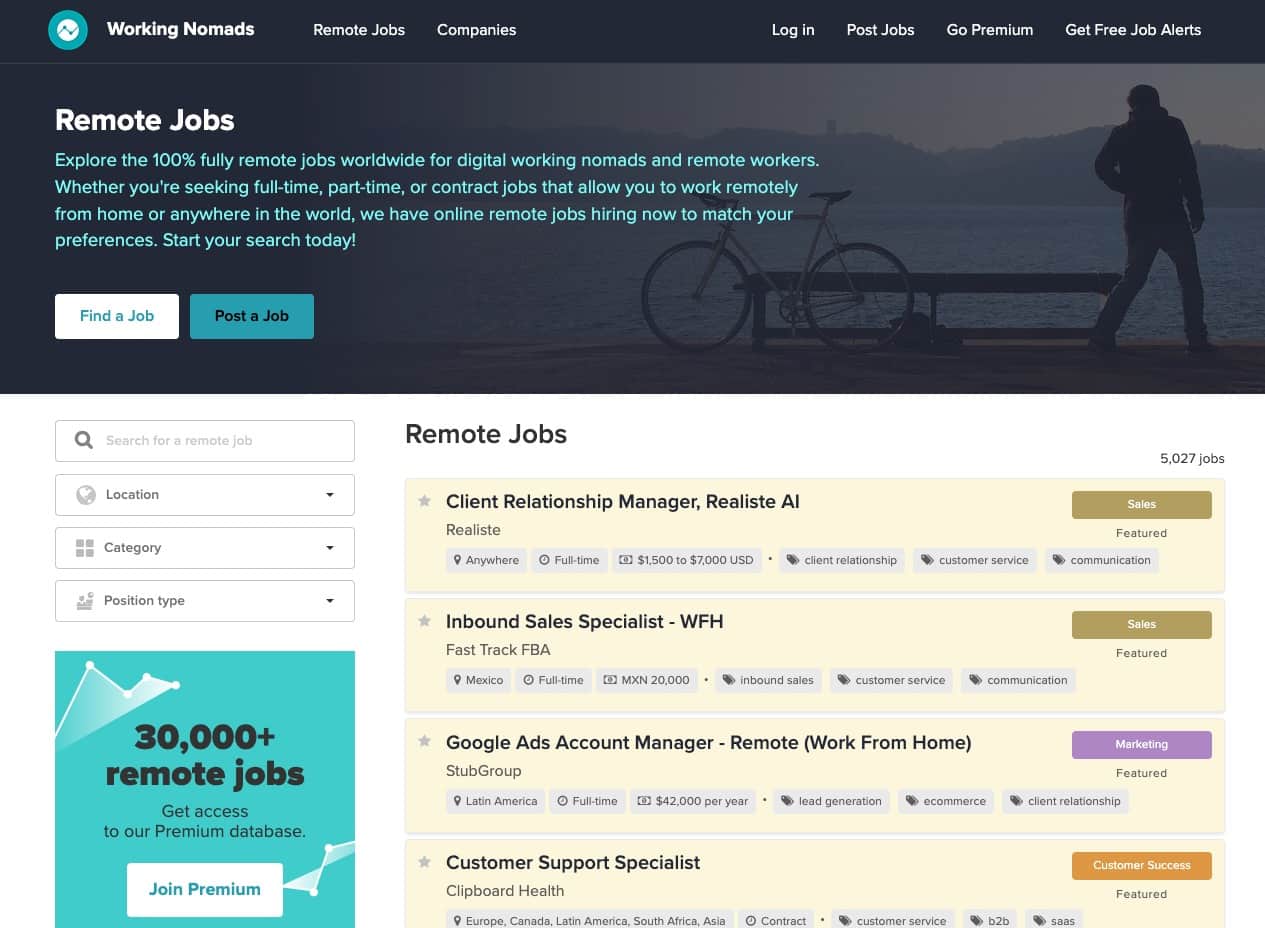Bookmark the Customer Support Specialist job star

pos(424,862)
